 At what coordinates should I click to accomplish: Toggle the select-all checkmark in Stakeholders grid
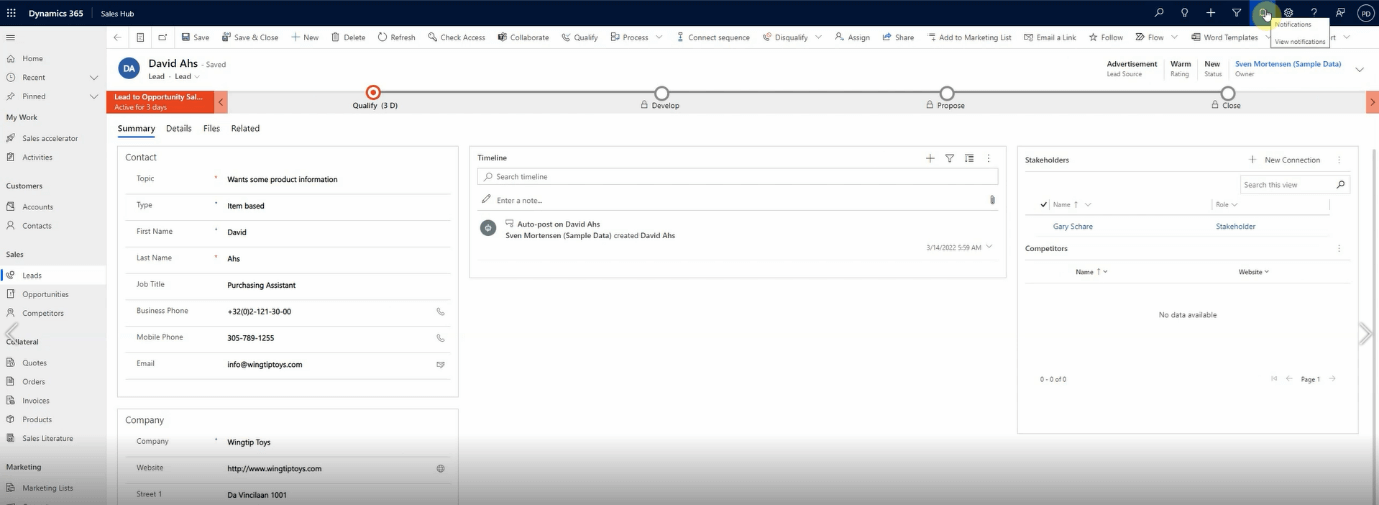[1044, 204]
